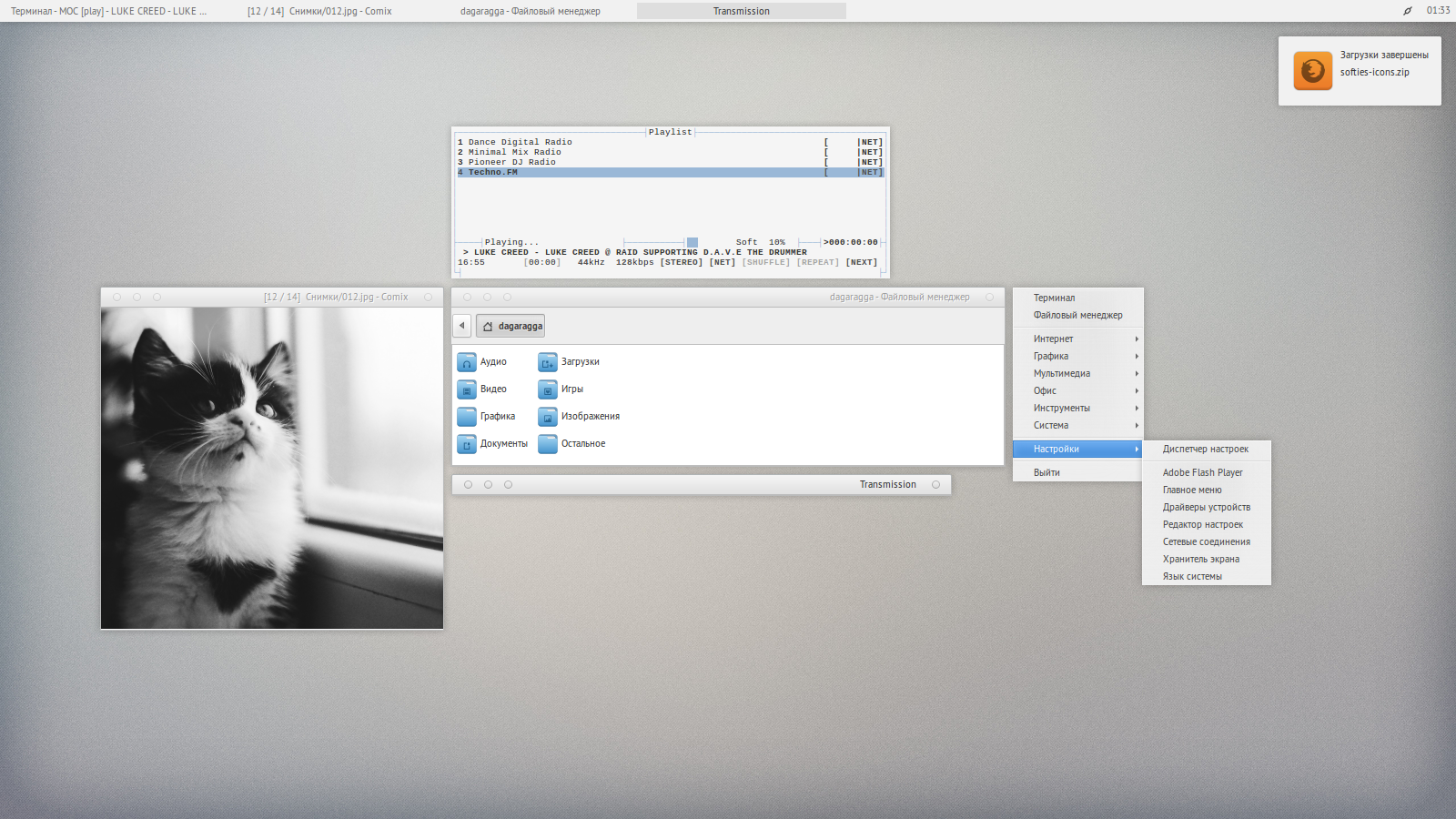This screenshot has height=819, width=1456.
Task: Click the MOC volume bar indicator
Action: click(x=693, y=242)
